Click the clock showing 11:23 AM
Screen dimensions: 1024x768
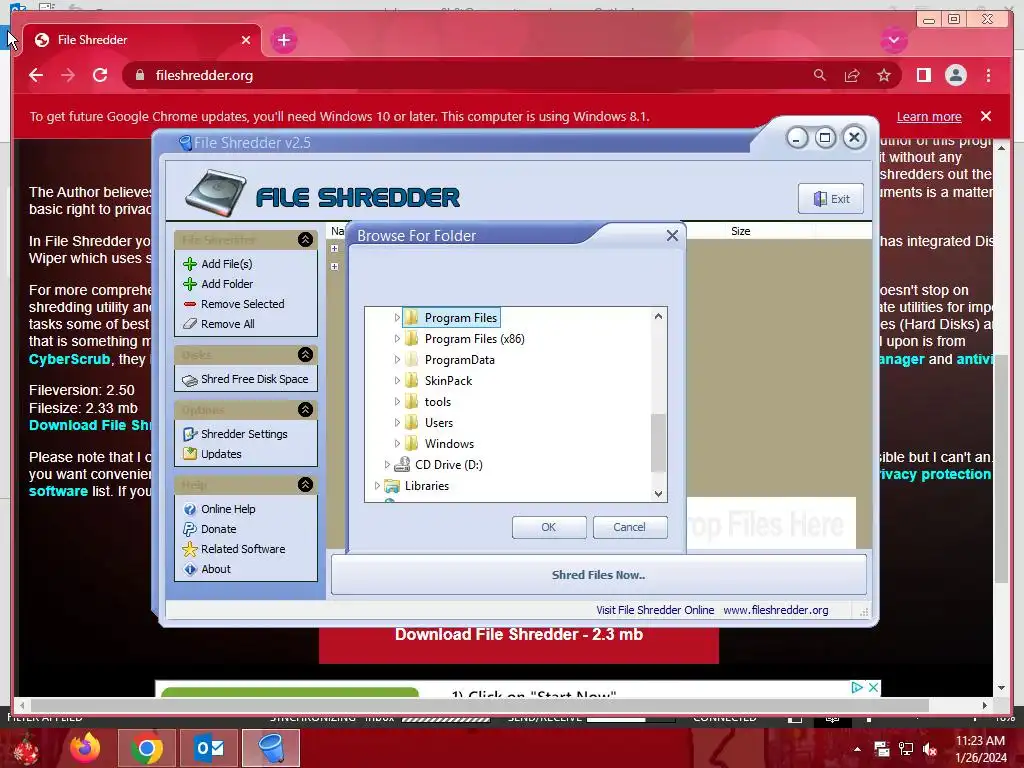pos(980,741)
